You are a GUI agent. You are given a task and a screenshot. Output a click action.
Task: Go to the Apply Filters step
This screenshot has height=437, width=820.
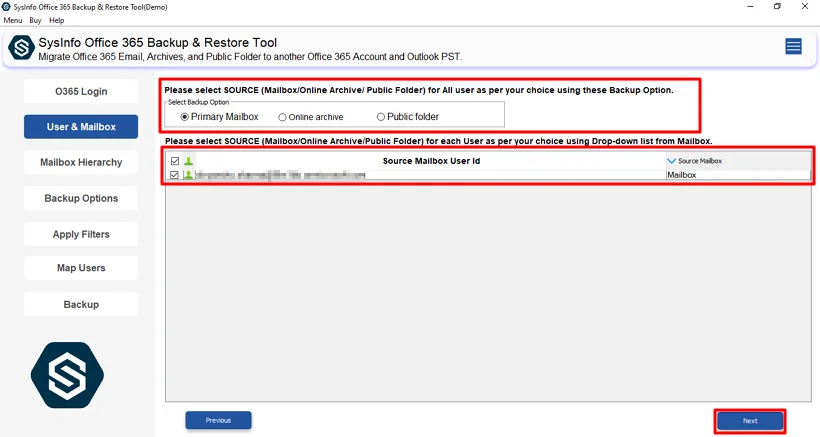coord(81,234)
